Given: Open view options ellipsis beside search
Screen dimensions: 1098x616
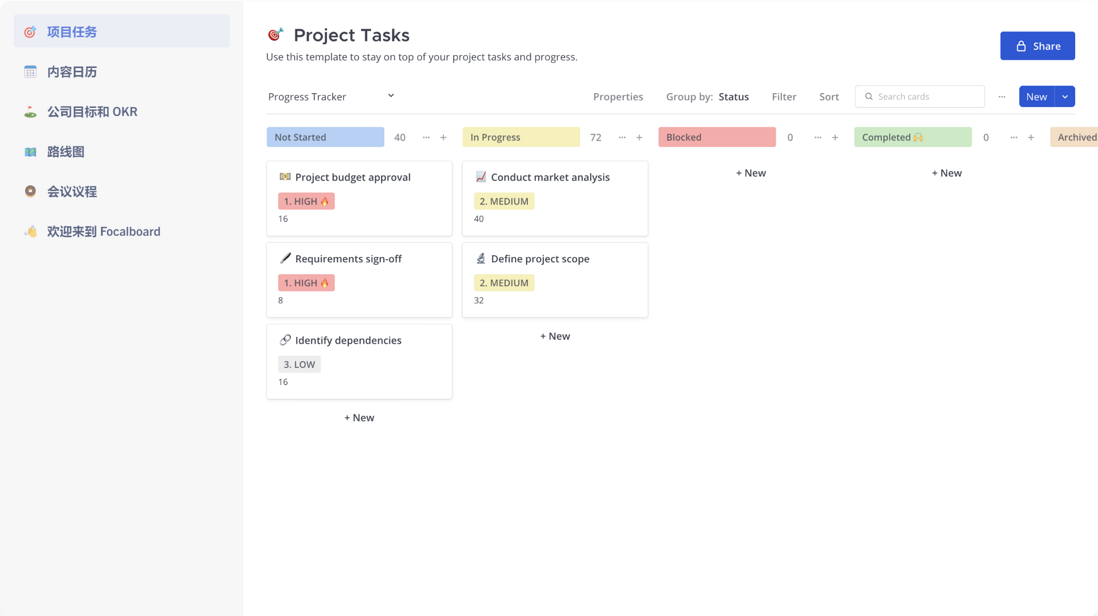Looking at the screenshot, I should [1002, 97].
